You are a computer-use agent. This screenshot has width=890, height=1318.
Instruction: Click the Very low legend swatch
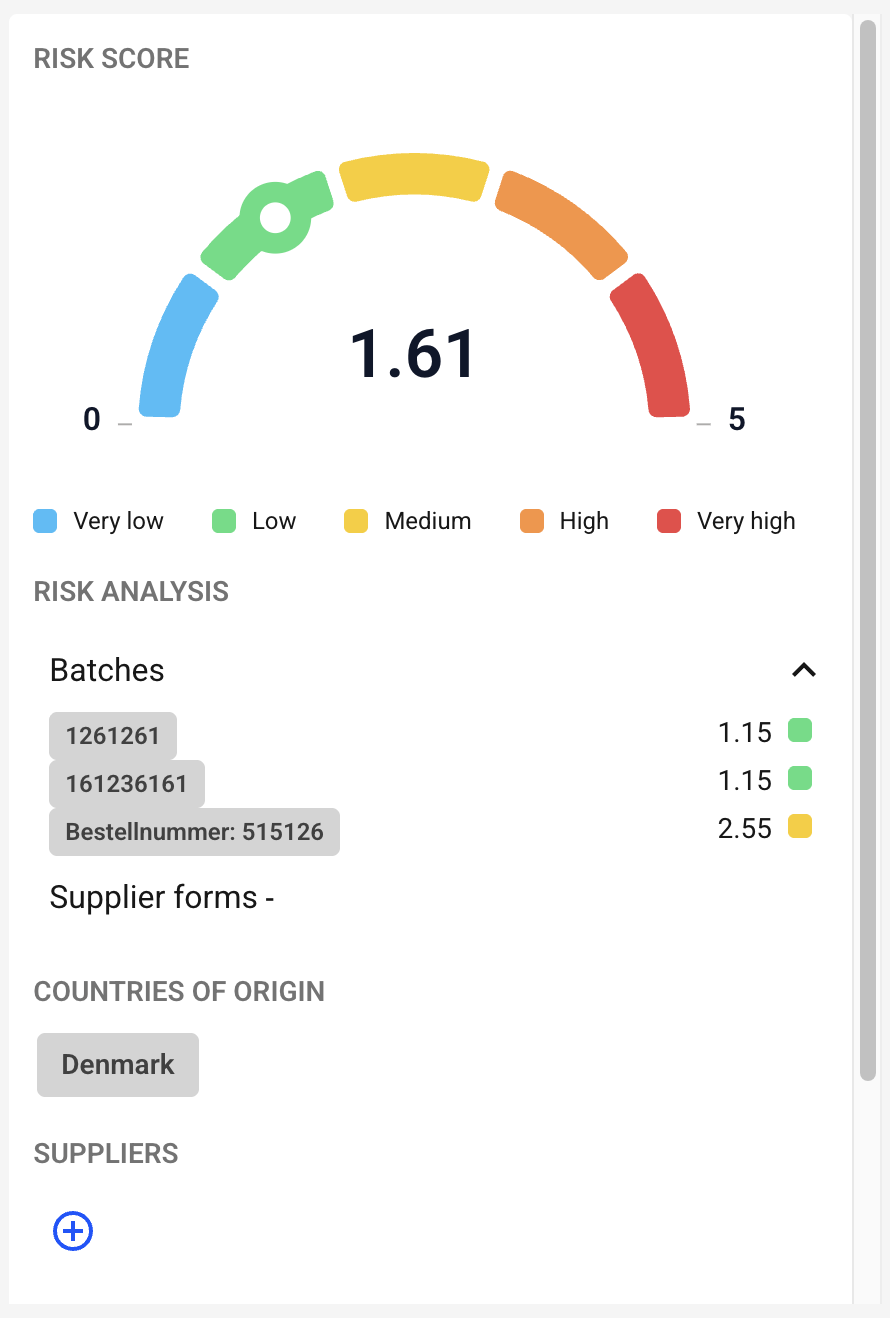click(45, 521)
